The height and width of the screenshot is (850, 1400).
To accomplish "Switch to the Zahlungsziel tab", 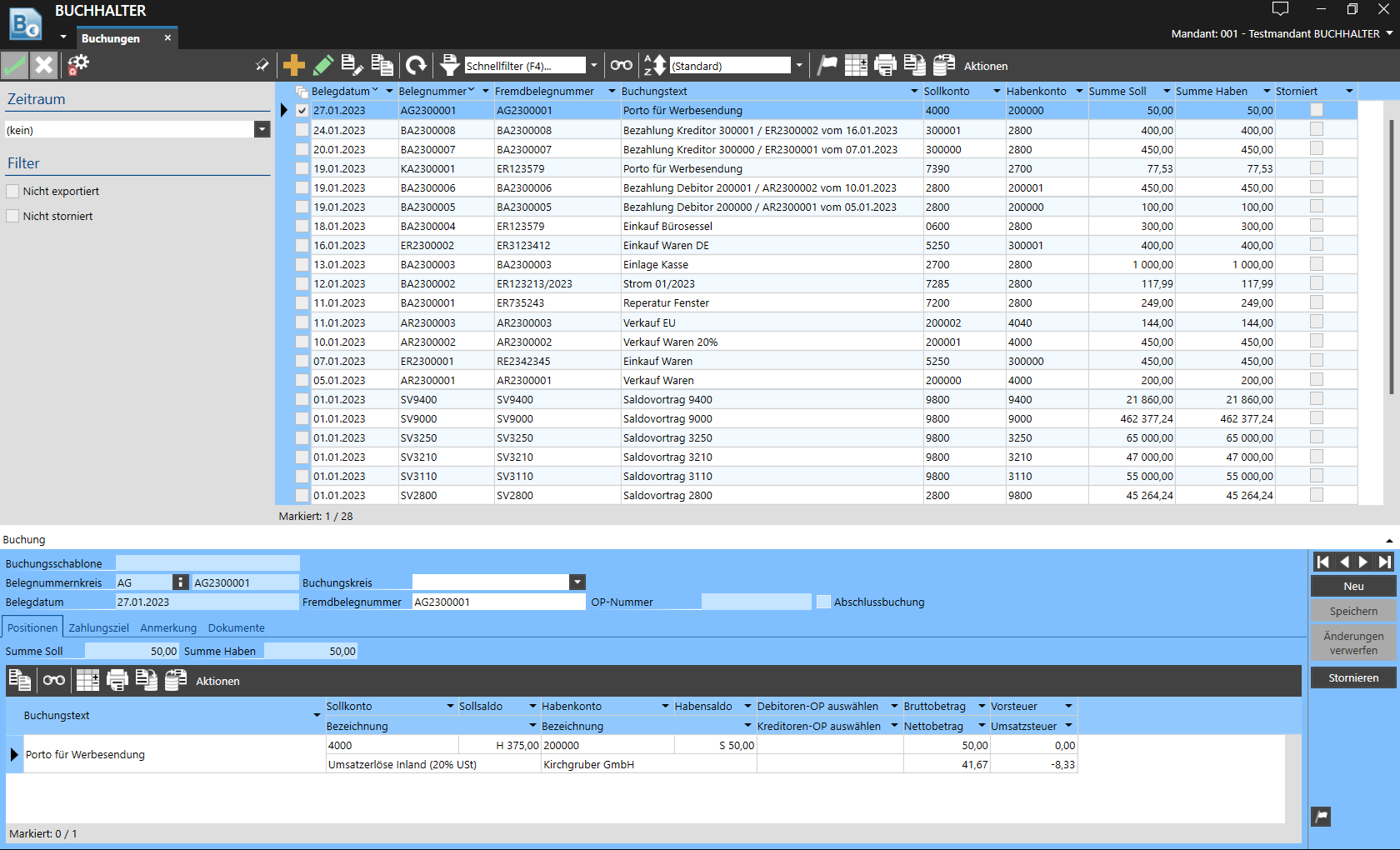I will click(98, 627).
